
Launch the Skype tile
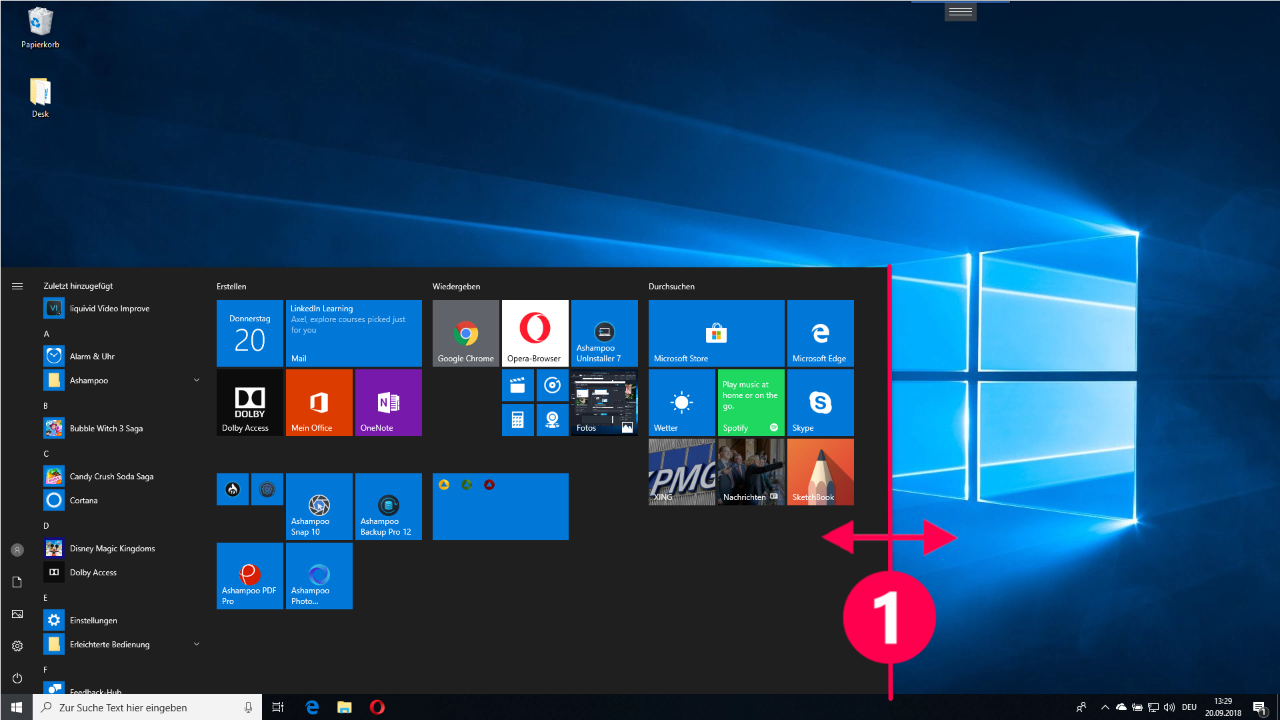tap(820, 402)
